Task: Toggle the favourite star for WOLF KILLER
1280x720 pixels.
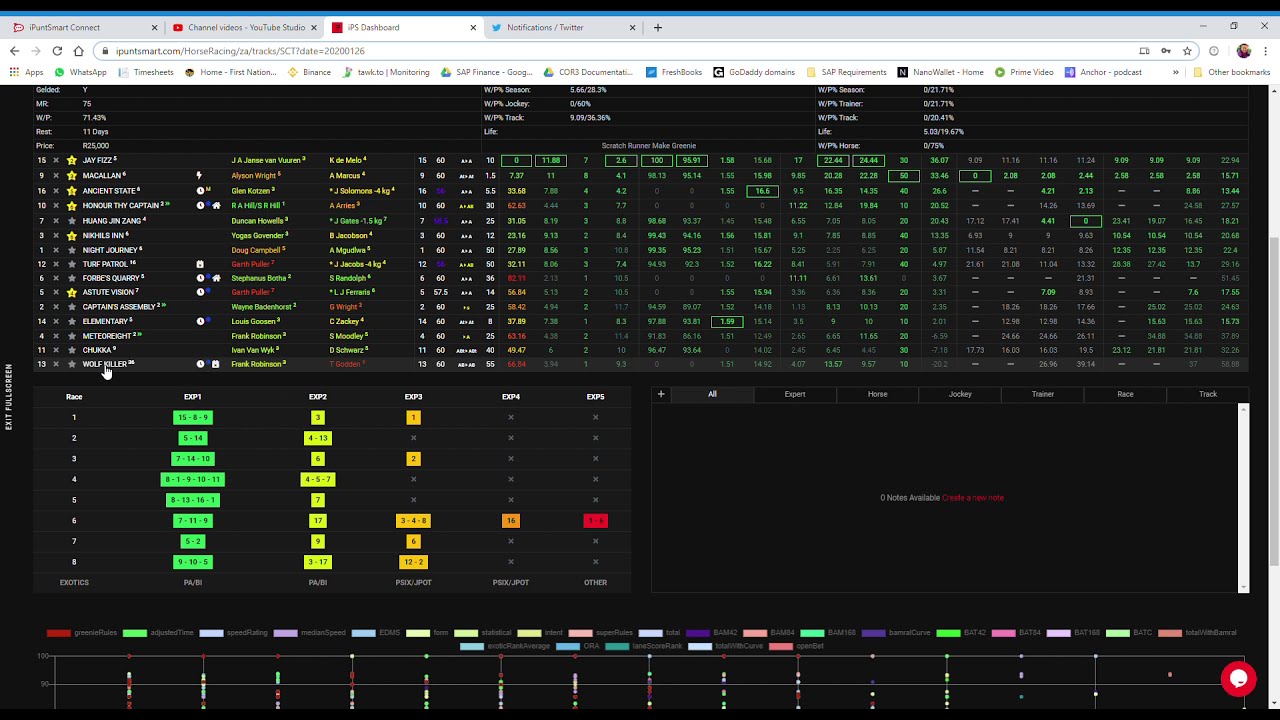Action: coord(71,365)
